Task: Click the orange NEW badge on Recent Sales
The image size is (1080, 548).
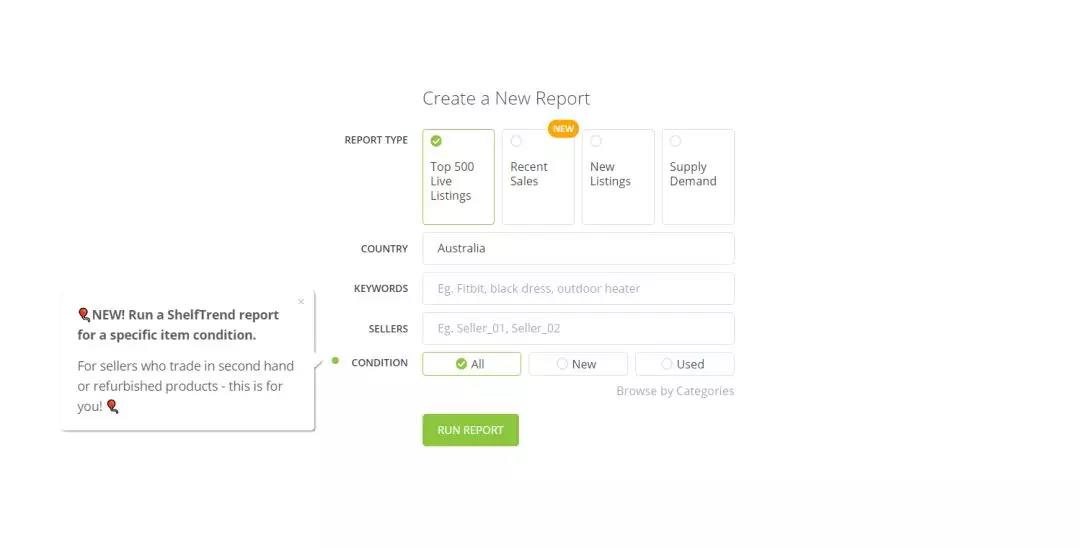Action: point(563,129)
